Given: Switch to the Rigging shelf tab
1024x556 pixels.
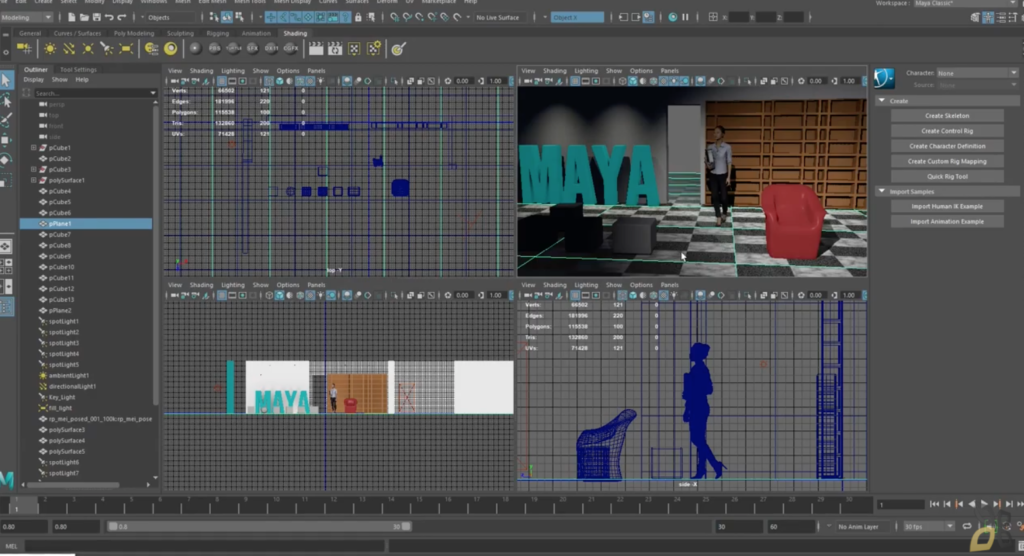Looking at the screenshot, I should 217,33.
